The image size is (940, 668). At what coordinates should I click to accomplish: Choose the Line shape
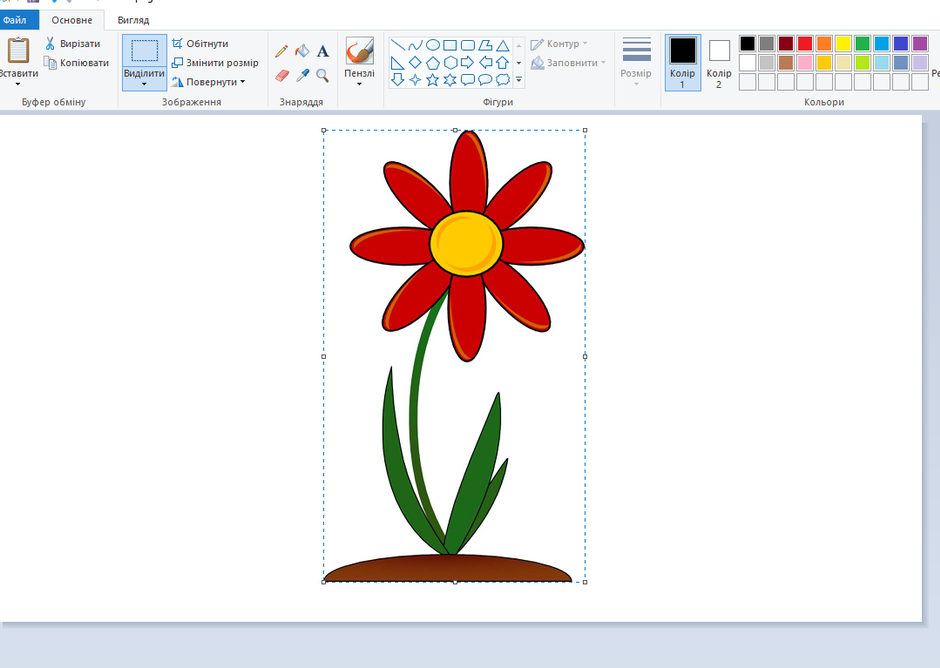[397, 45]
